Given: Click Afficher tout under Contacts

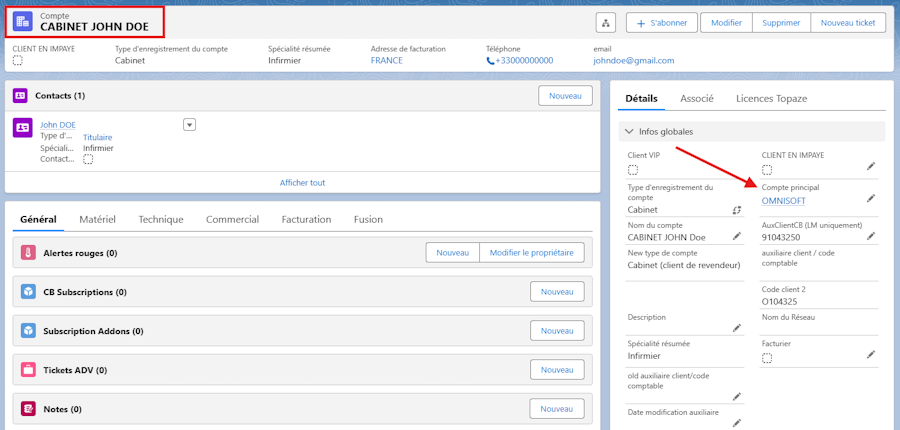Looking at the screenshot, I should click(x=302, y=183).
